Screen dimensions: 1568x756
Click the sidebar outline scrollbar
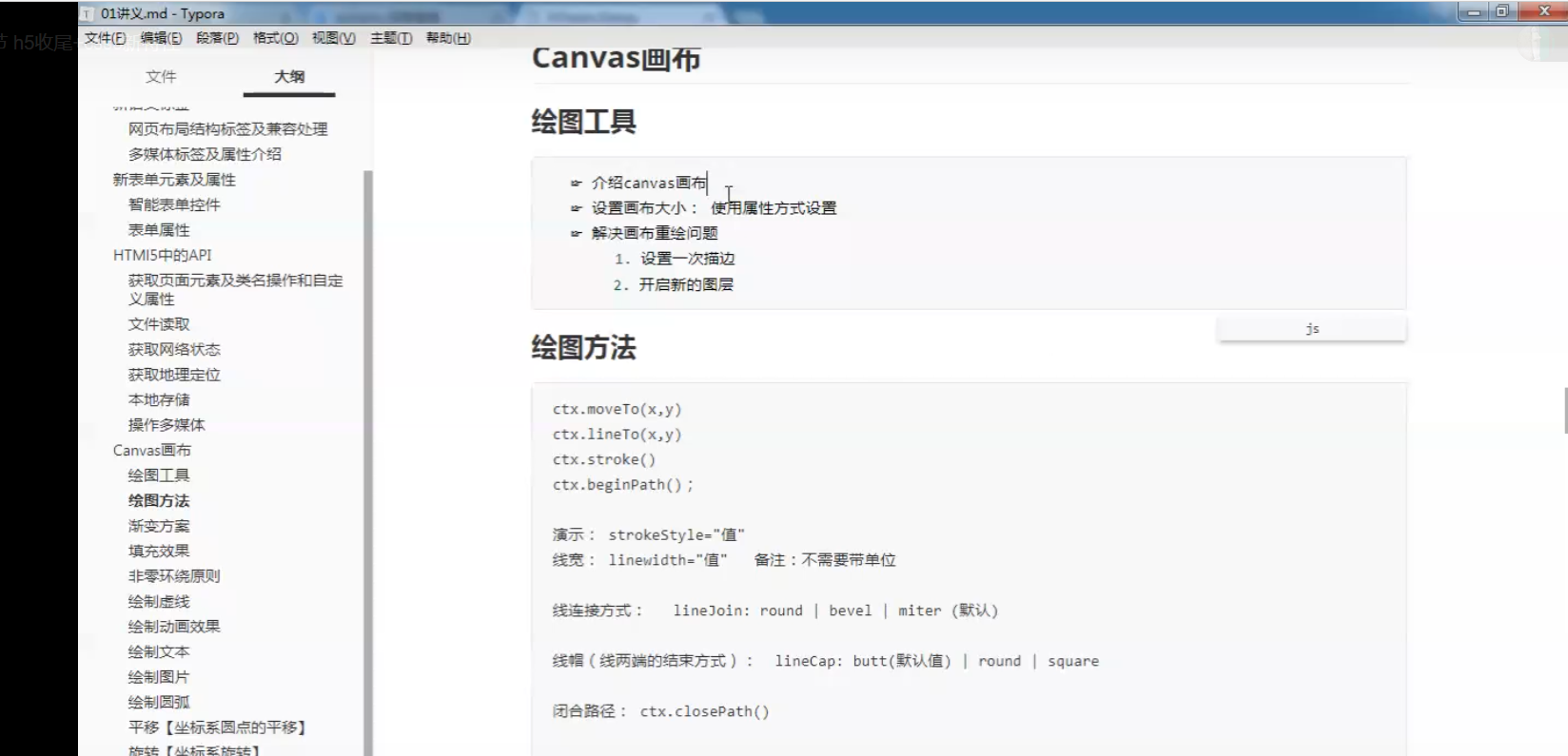368,456
